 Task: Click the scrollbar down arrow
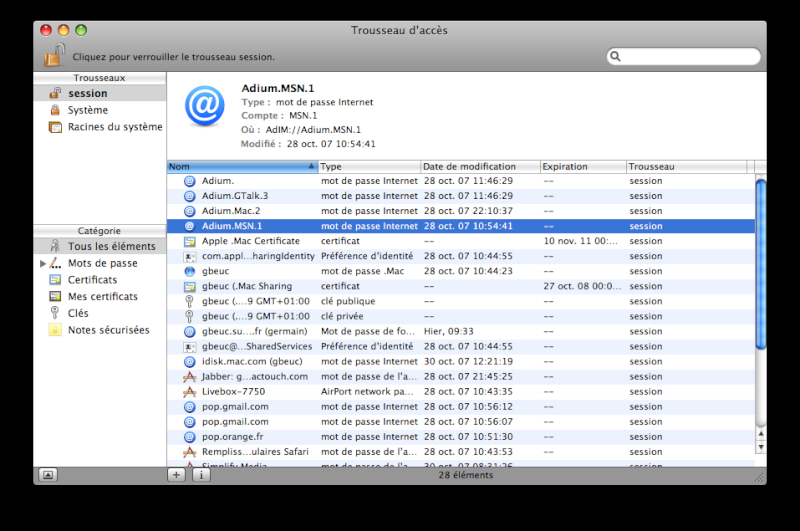coord(761,447)
